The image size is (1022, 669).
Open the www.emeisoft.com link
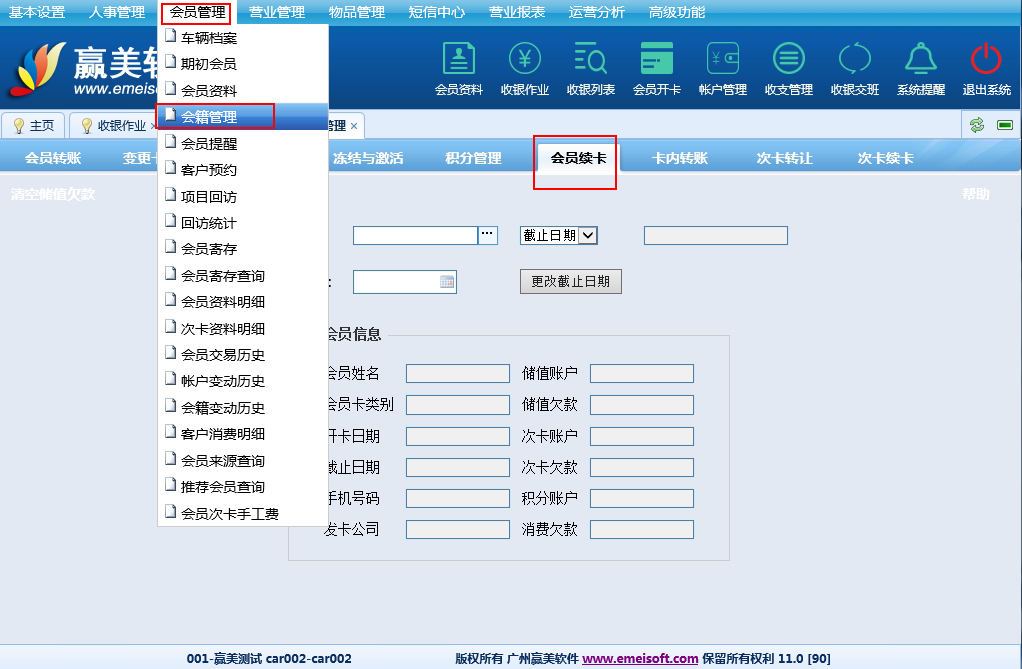[640, 659]
